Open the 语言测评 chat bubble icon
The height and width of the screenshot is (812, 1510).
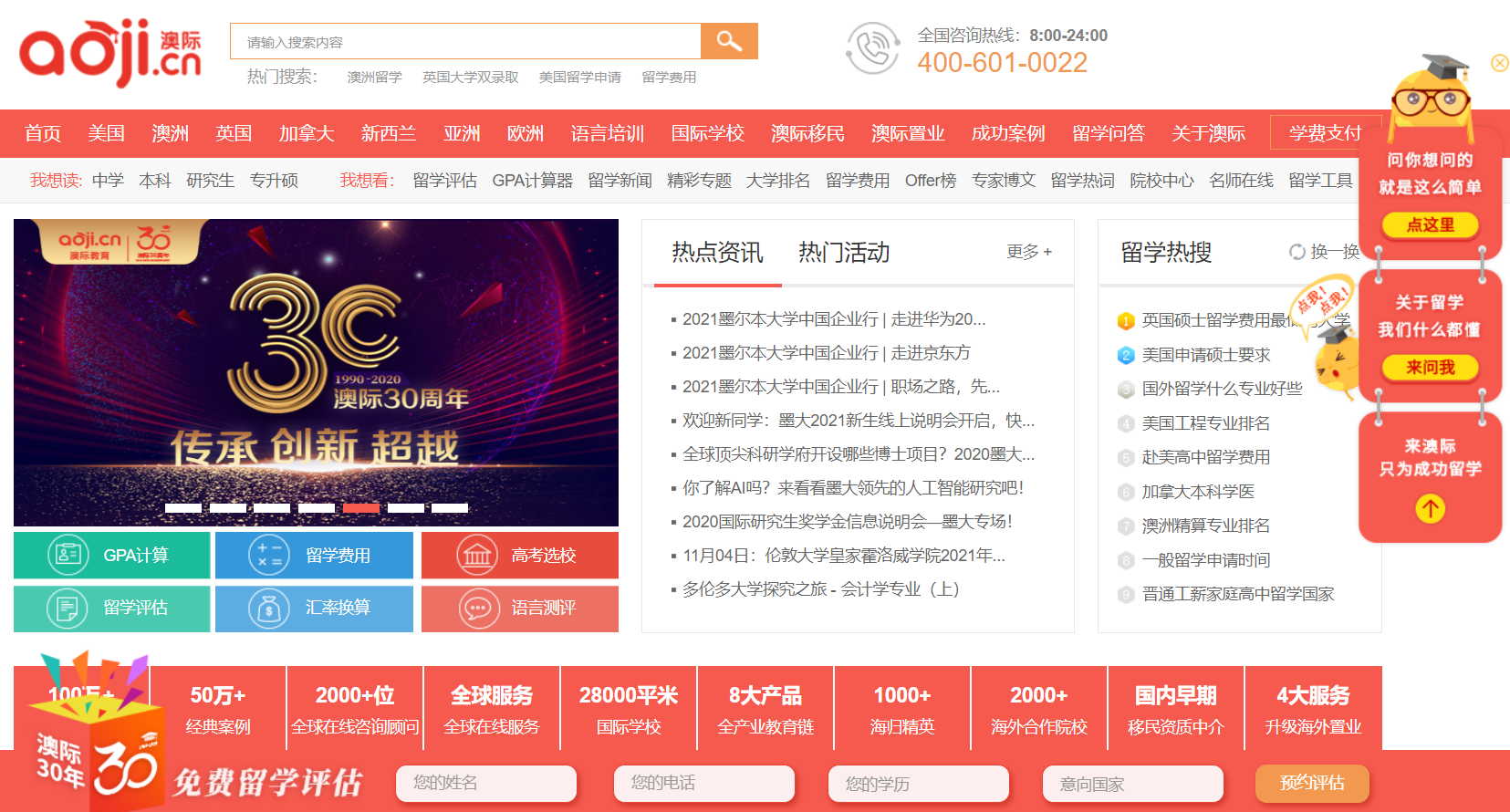pyautogui.click(x=477, y=608)
